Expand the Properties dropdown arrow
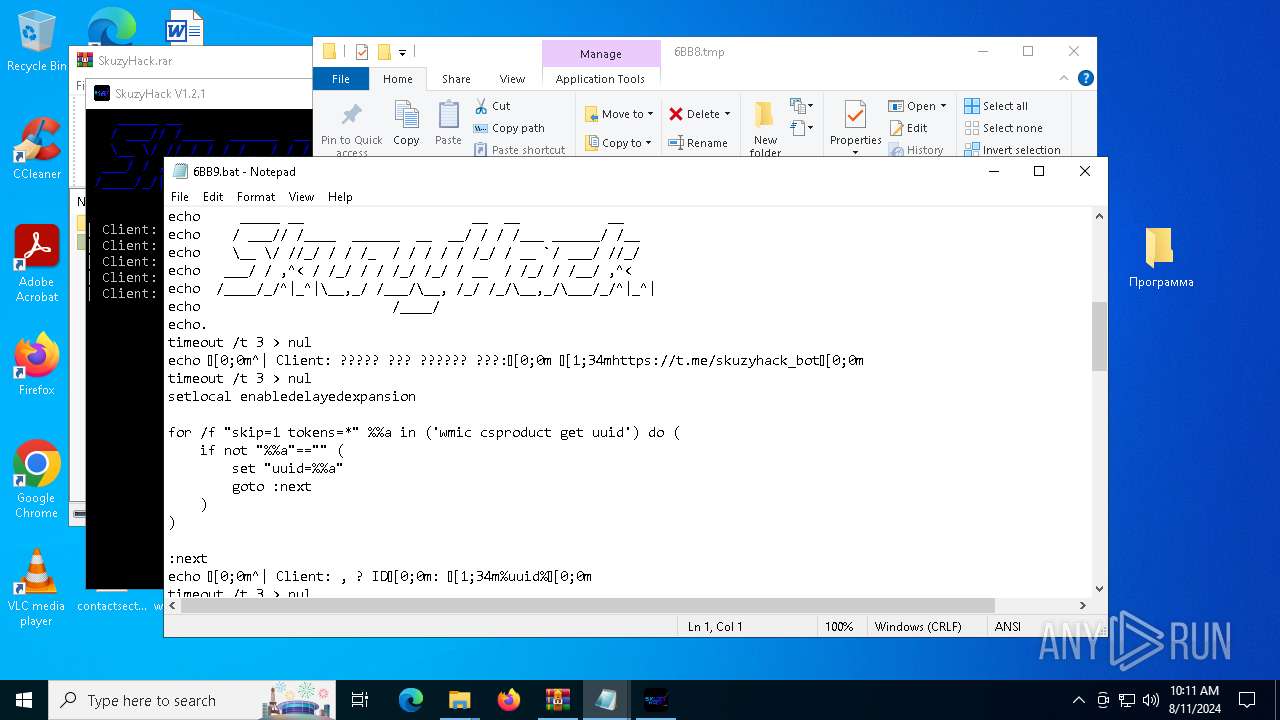This screenshot has height=720, width=1280. coord(855,152)
